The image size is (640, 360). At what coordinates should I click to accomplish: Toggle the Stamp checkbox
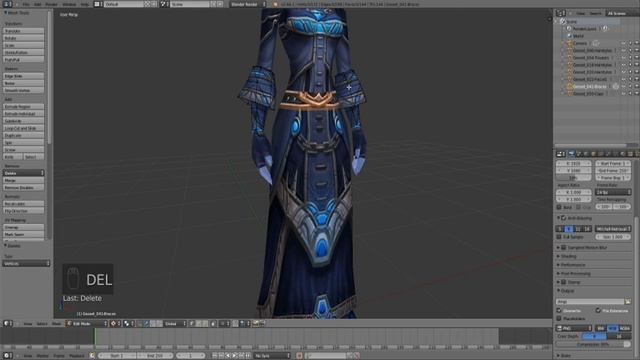point(564,282)
